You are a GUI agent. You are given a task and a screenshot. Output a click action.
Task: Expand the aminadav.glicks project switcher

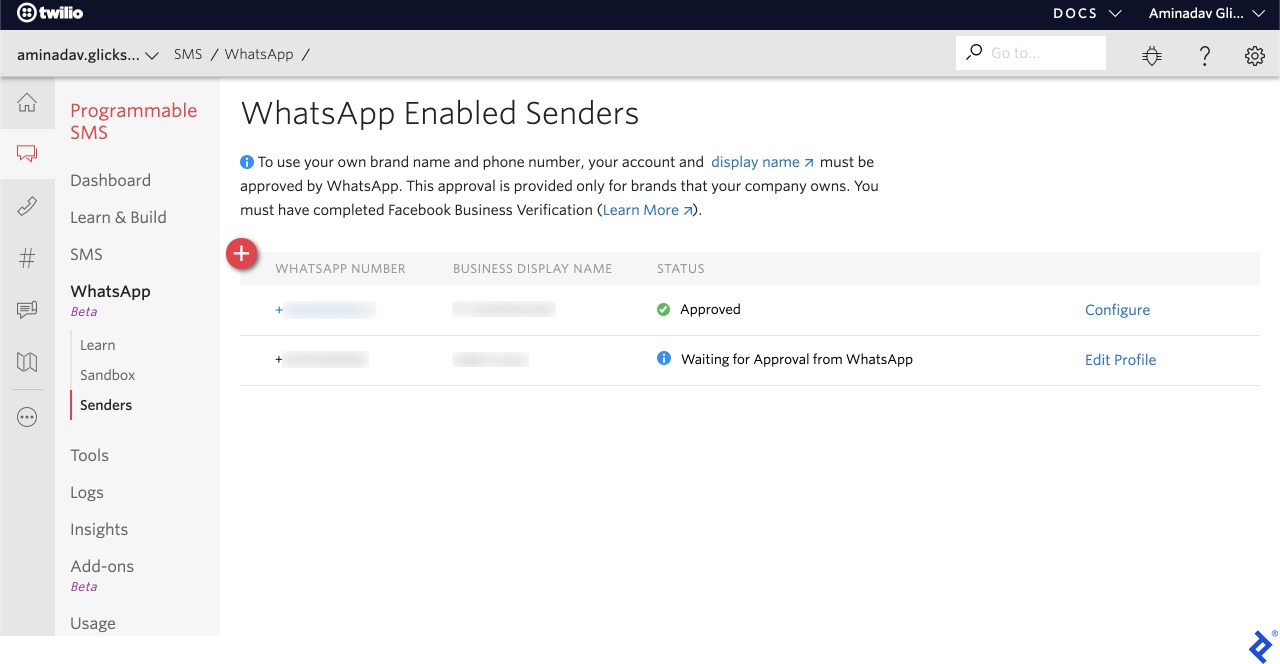pos(88,55)
